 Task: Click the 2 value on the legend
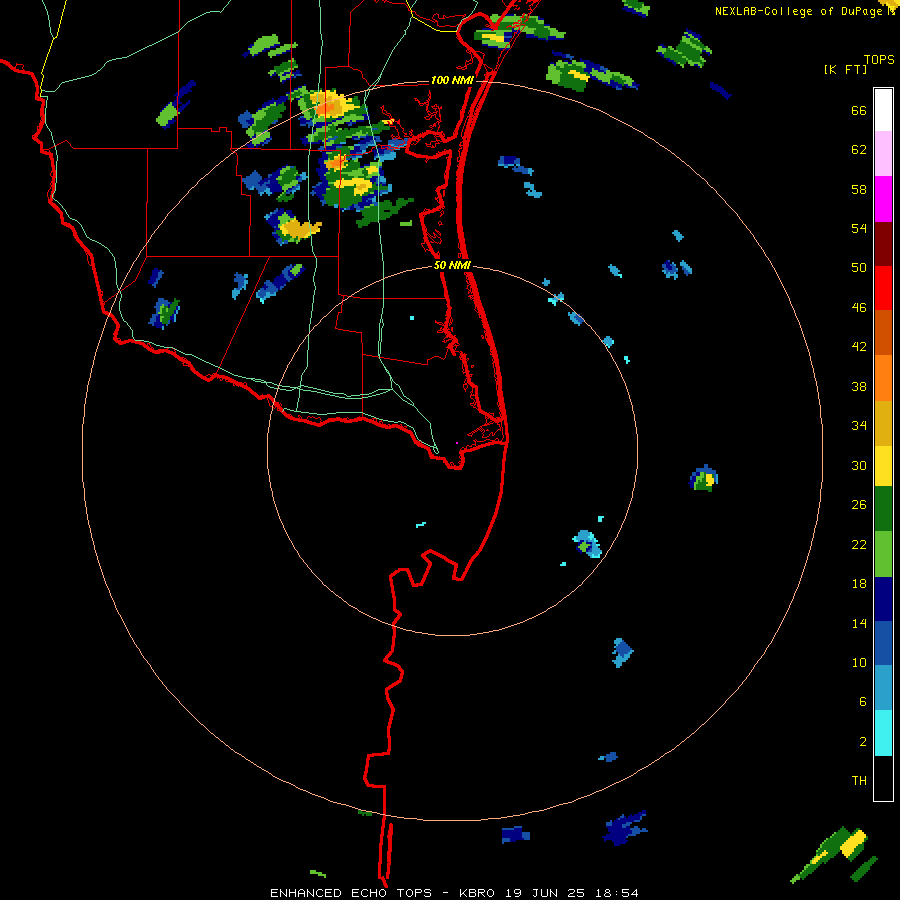point(863,741)
